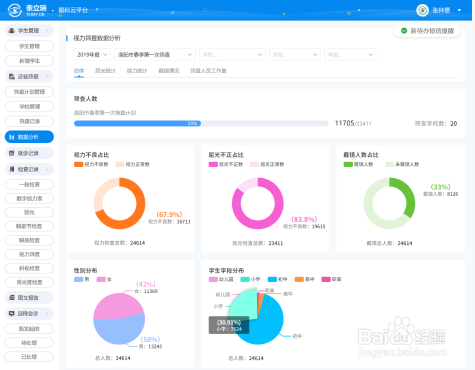Open the 年级 filter dropdown
Screen dimensions: 475x370
click(350, 55)
